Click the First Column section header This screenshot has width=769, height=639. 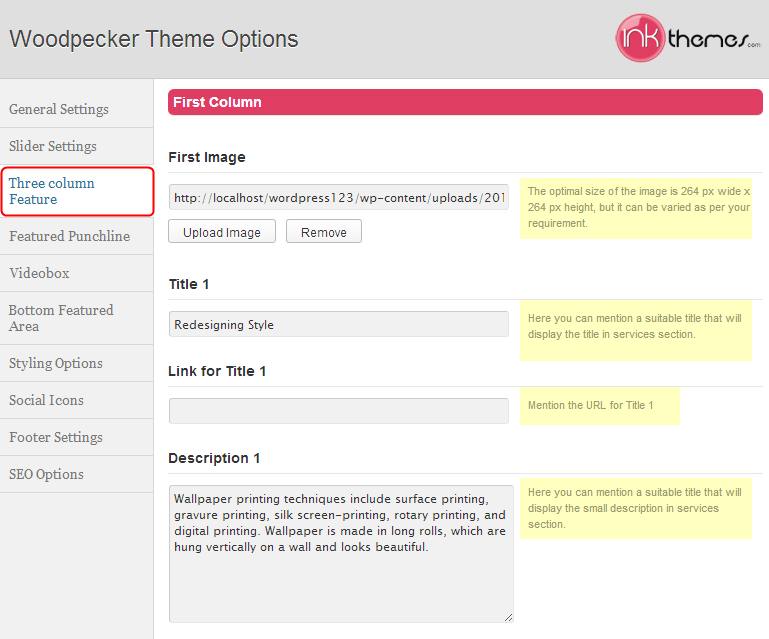tap(465, 102)
